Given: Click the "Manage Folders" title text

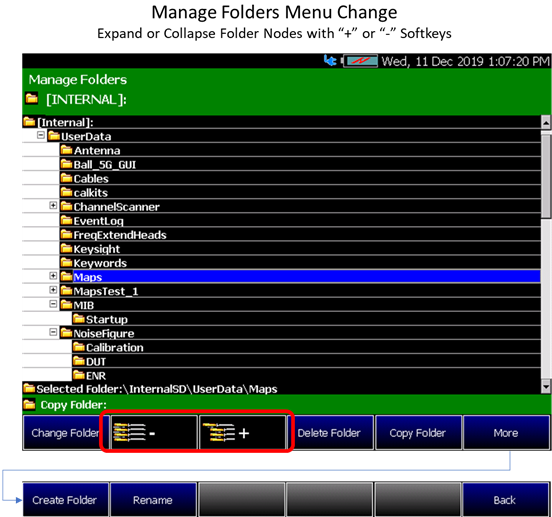Looking at the screenshot, I should pyautogui.click(x=78, y=80).
